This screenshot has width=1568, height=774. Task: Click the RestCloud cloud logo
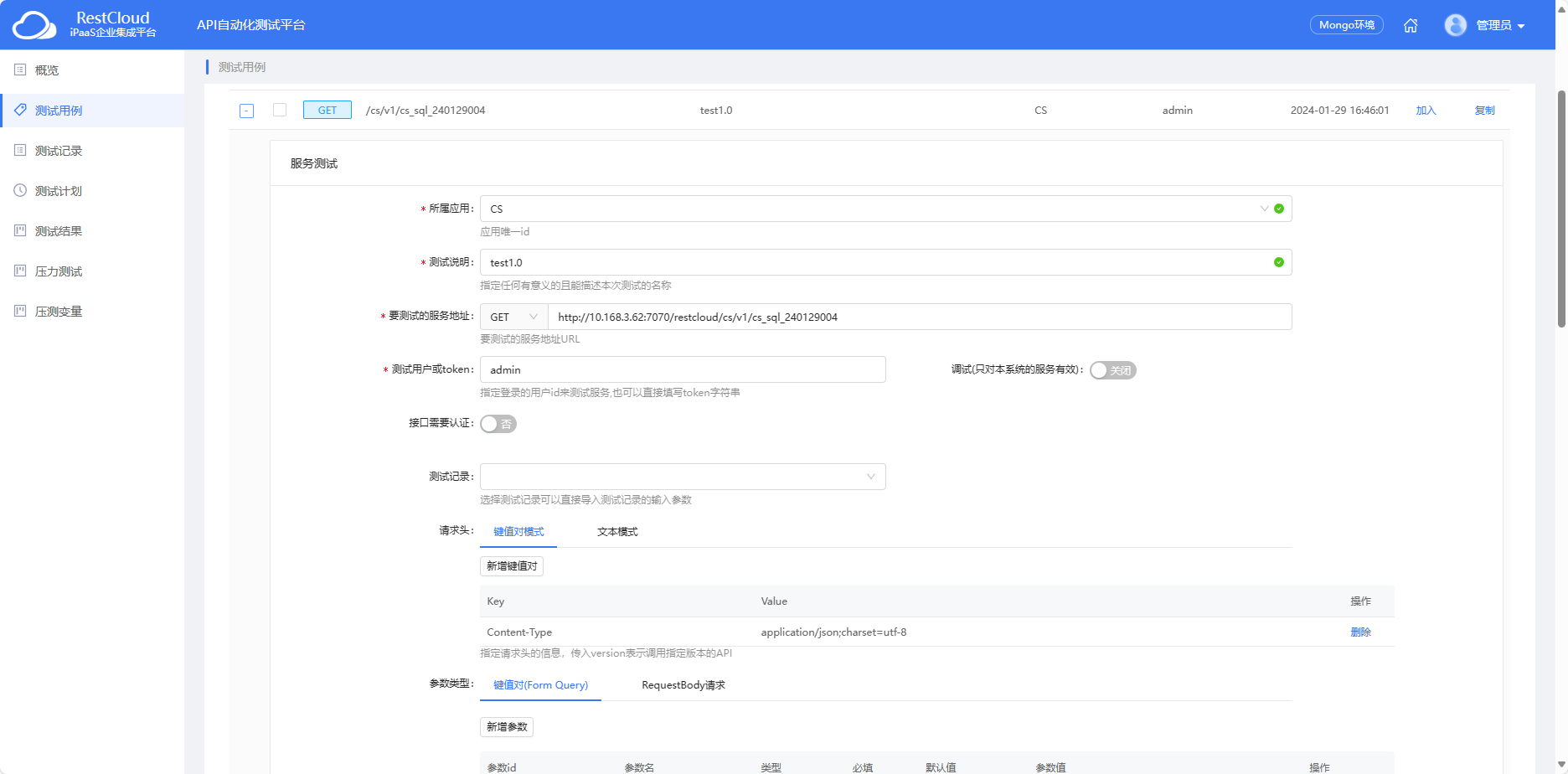click(x=34, y=24)
